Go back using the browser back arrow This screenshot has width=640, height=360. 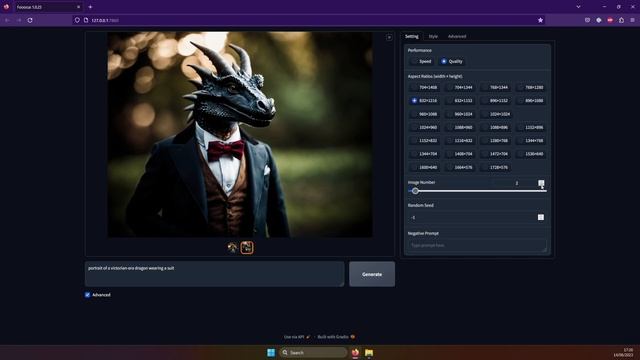(7, 20)
